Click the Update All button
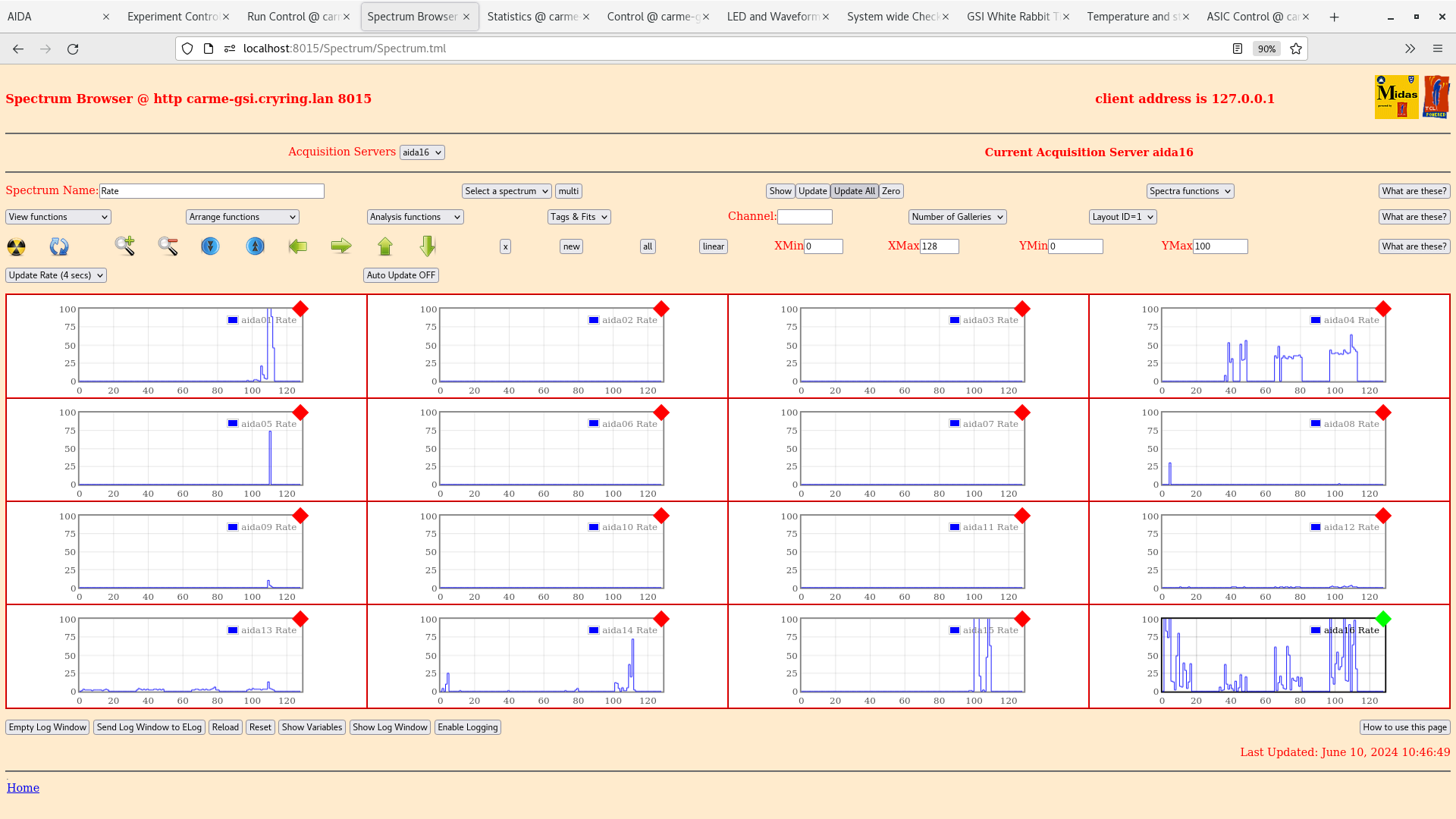Screen dimensions: 1456x819 click(x=854, y=191)
